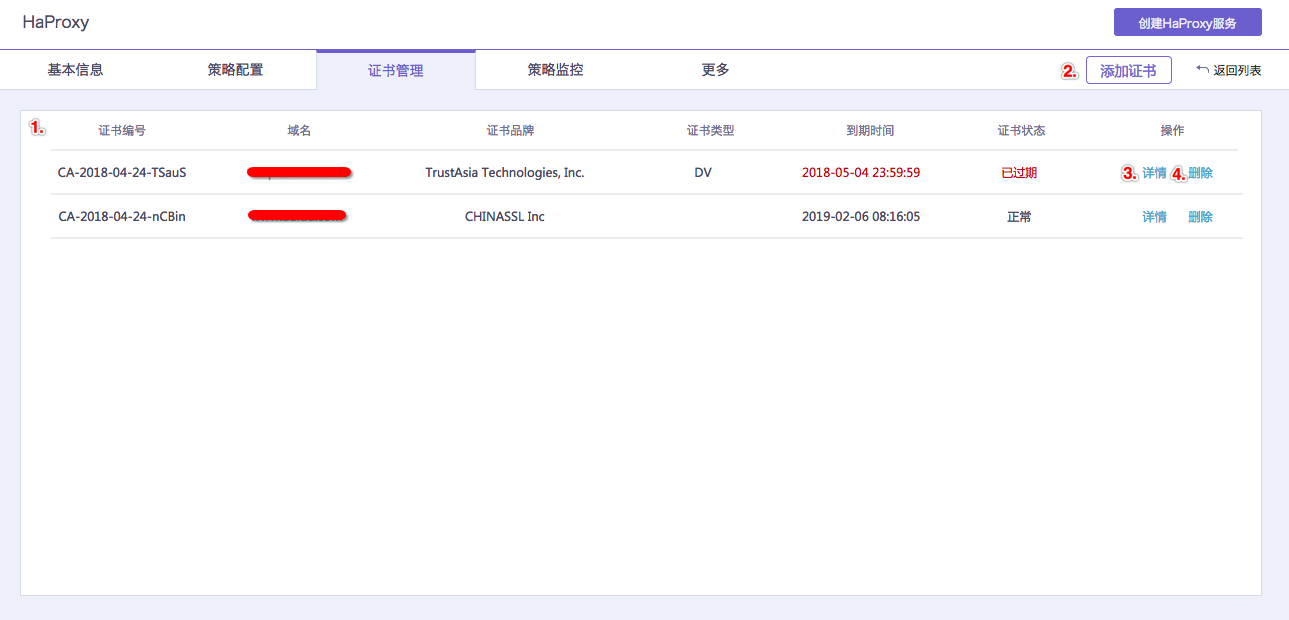Go to the 策略监控 tab
The image size is (1289, 620).
(x=556, y=70)
